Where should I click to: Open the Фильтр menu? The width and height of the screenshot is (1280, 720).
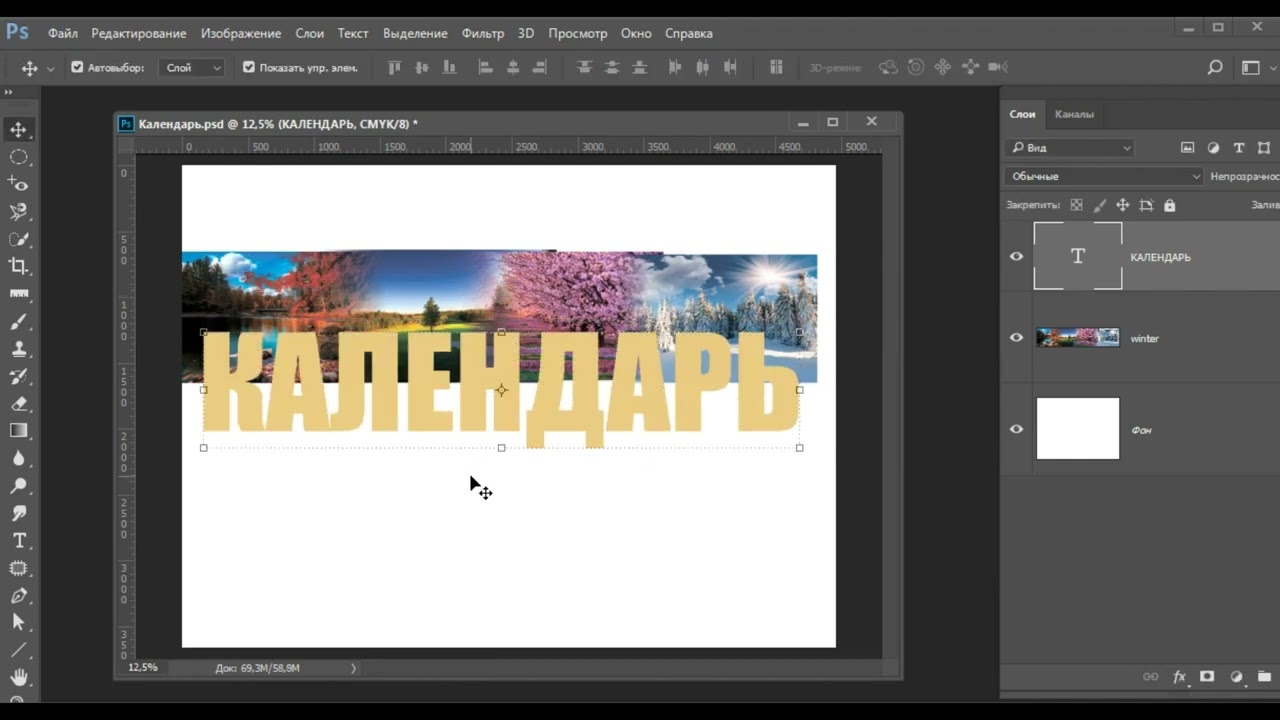(x=483, y=33)
